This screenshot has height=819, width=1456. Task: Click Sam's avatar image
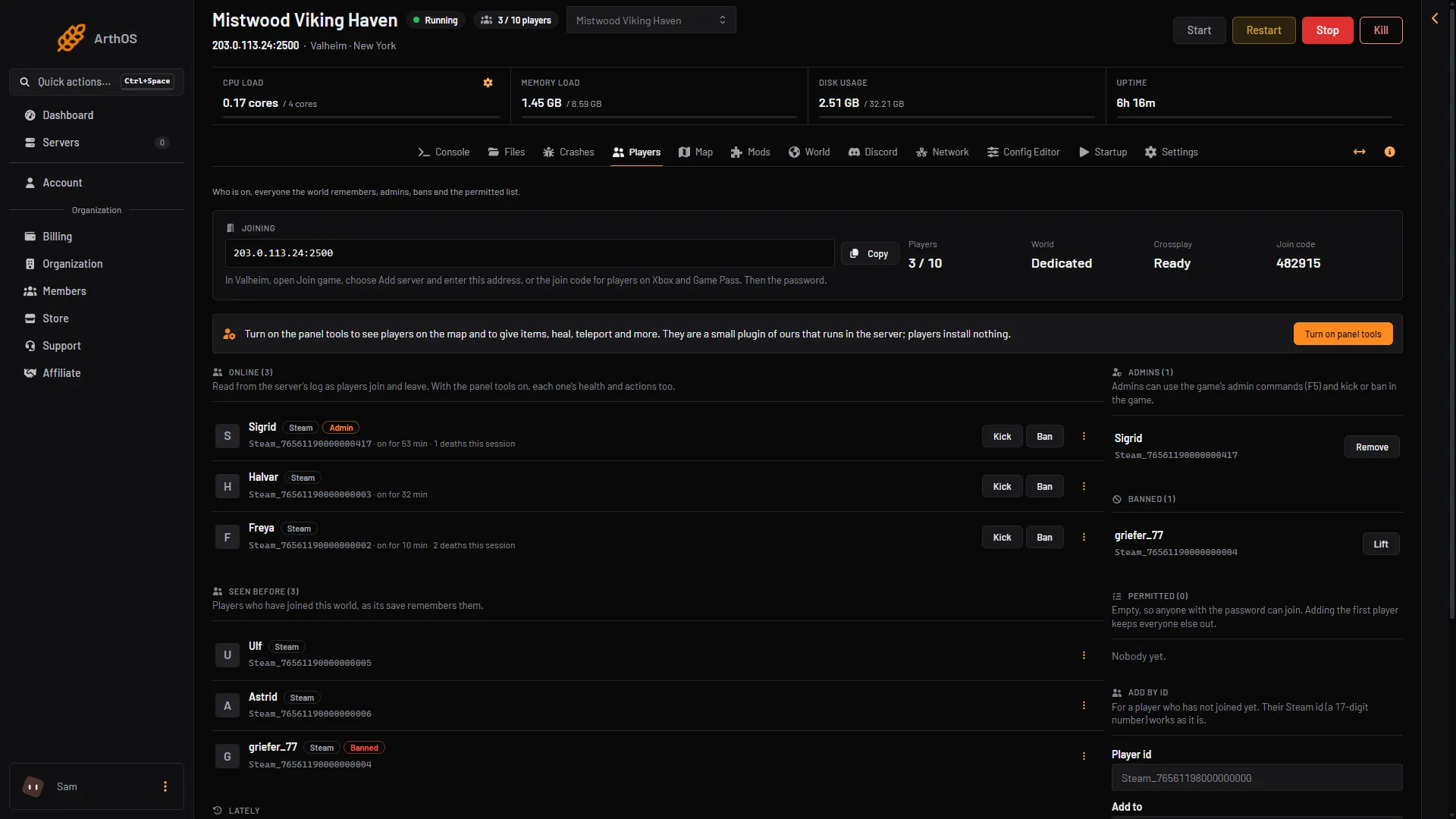click(x=33, y=786)
